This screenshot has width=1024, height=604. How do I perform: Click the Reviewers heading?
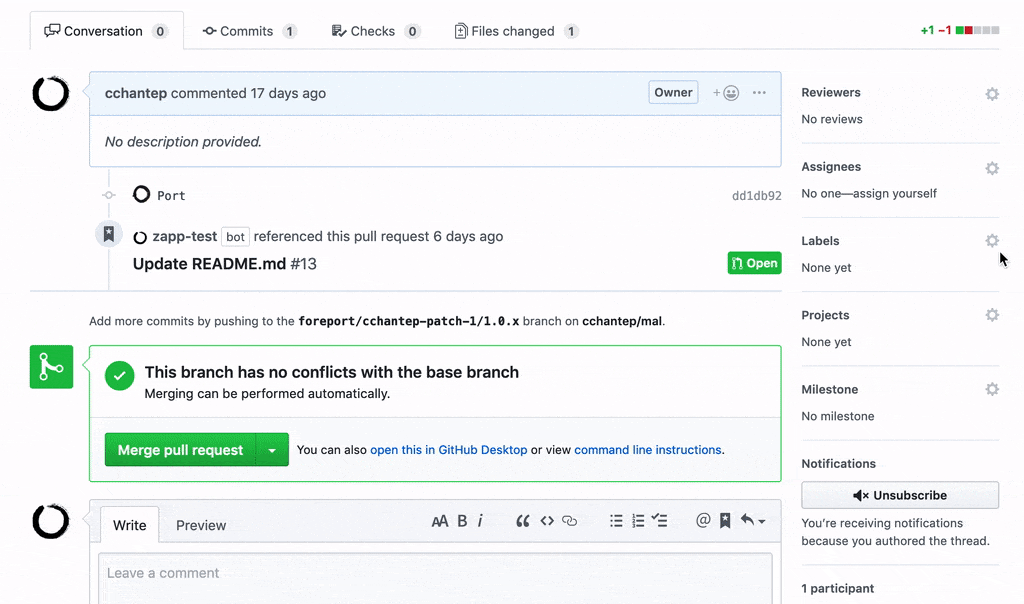click(x=831, y=93)
